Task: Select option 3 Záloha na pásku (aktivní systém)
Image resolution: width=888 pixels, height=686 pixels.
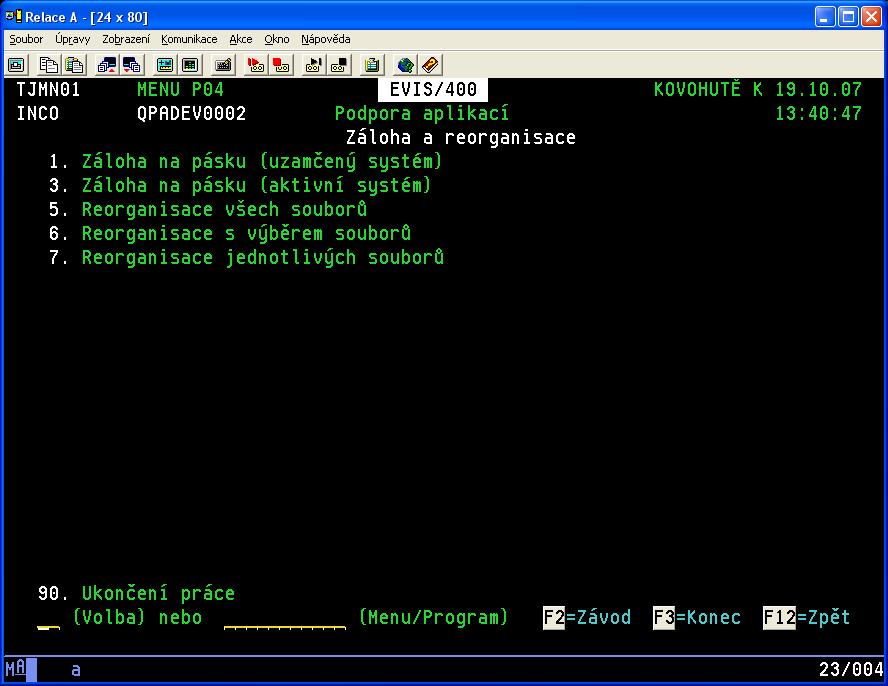Action: [x=240, y=185]
